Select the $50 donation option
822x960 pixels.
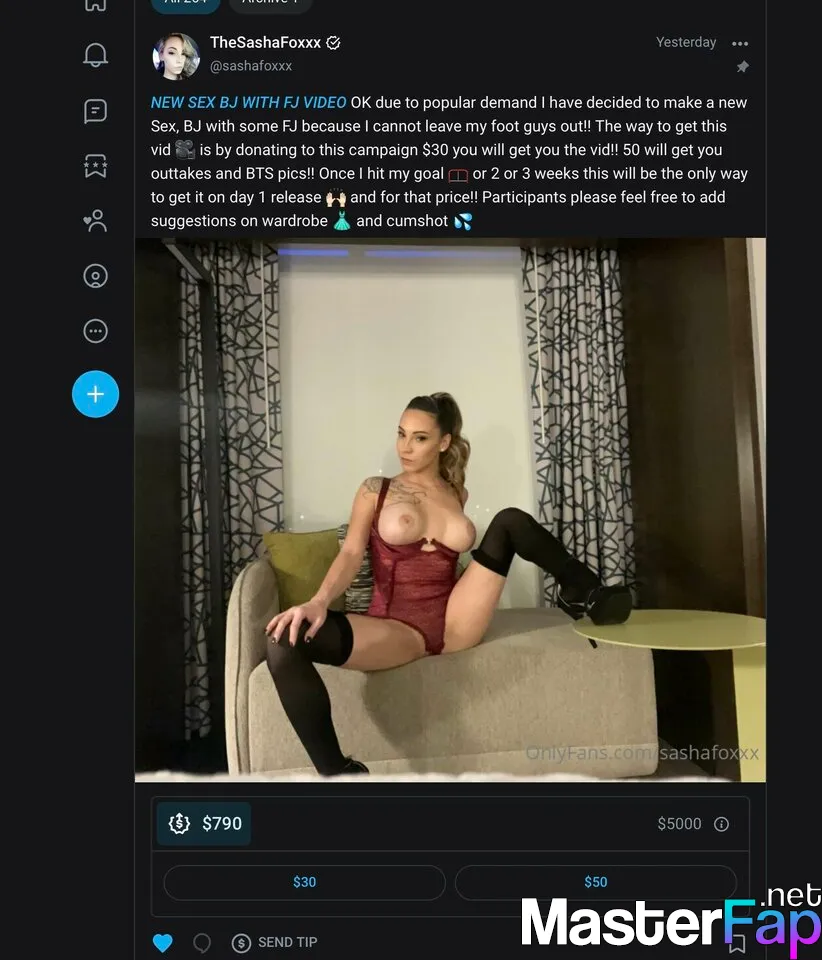point(595,882)
